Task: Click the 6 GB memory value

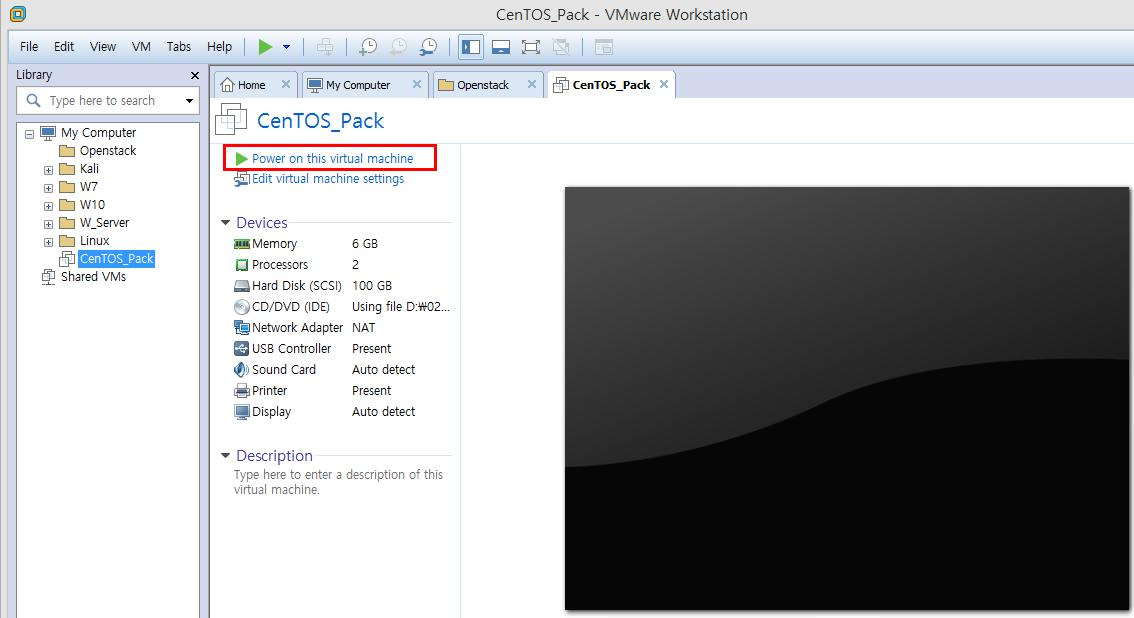Action: pyautogui.click(x=364, y=244)
